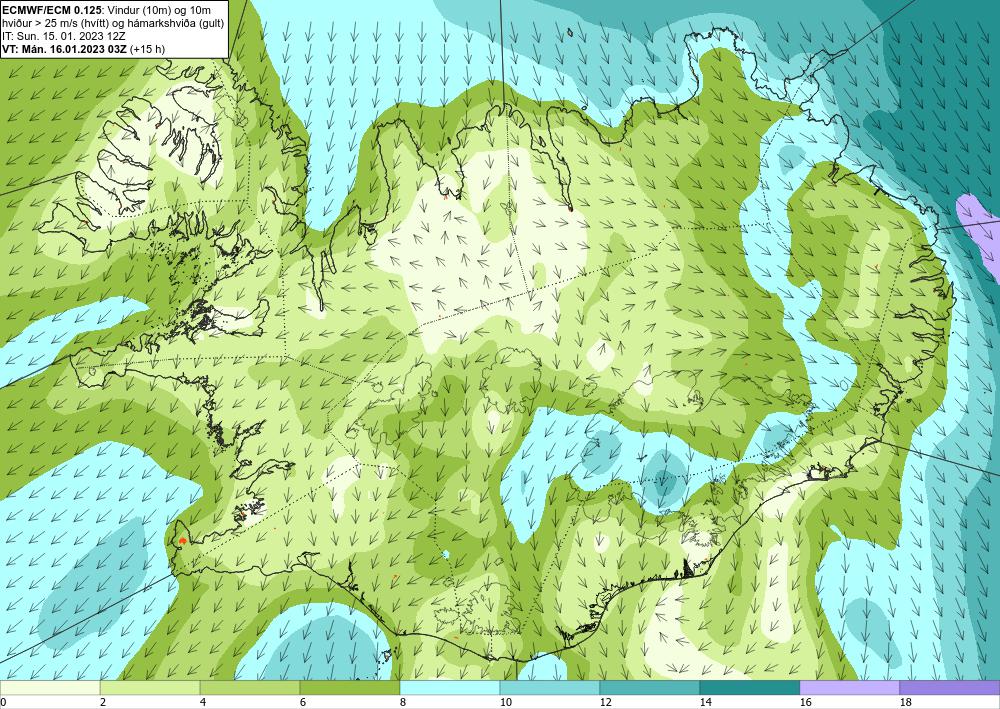Choose the 6–8 m/s dark green legend swatch
The width and height of the screenshot is (1000, 709).
click(349, 688)
